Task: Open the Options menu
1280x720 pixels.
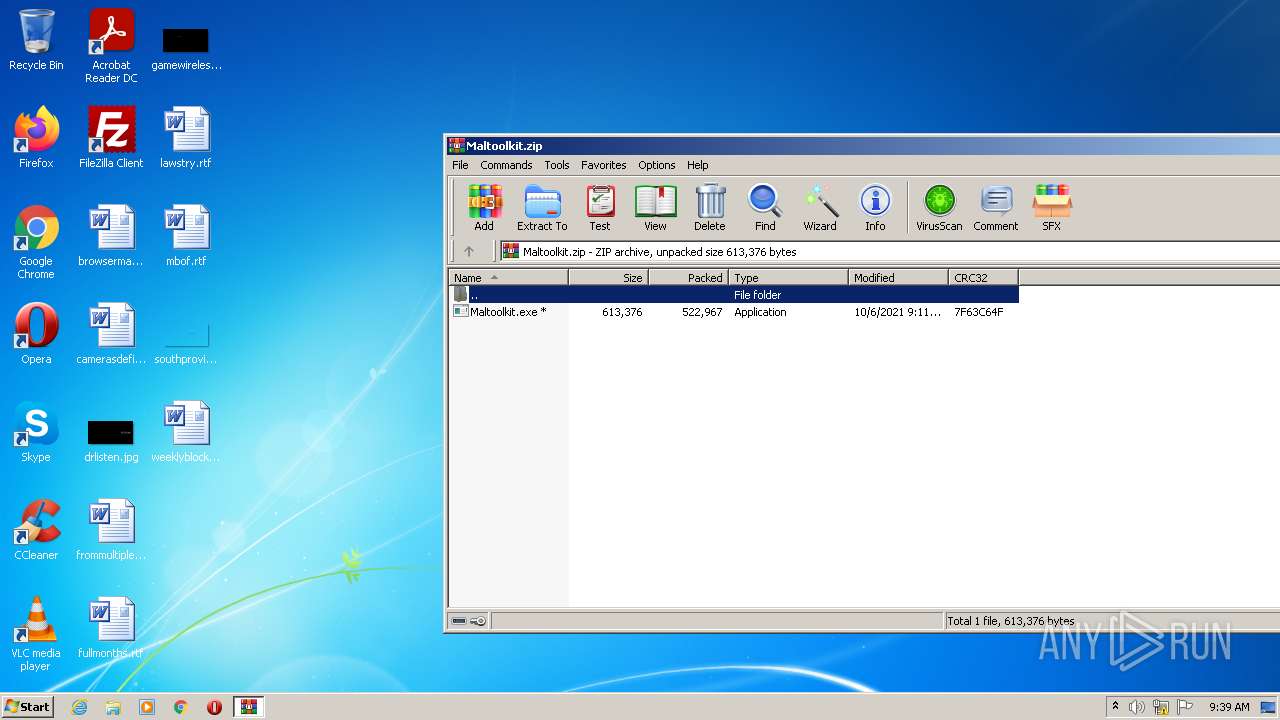Action: coord(657,165)
